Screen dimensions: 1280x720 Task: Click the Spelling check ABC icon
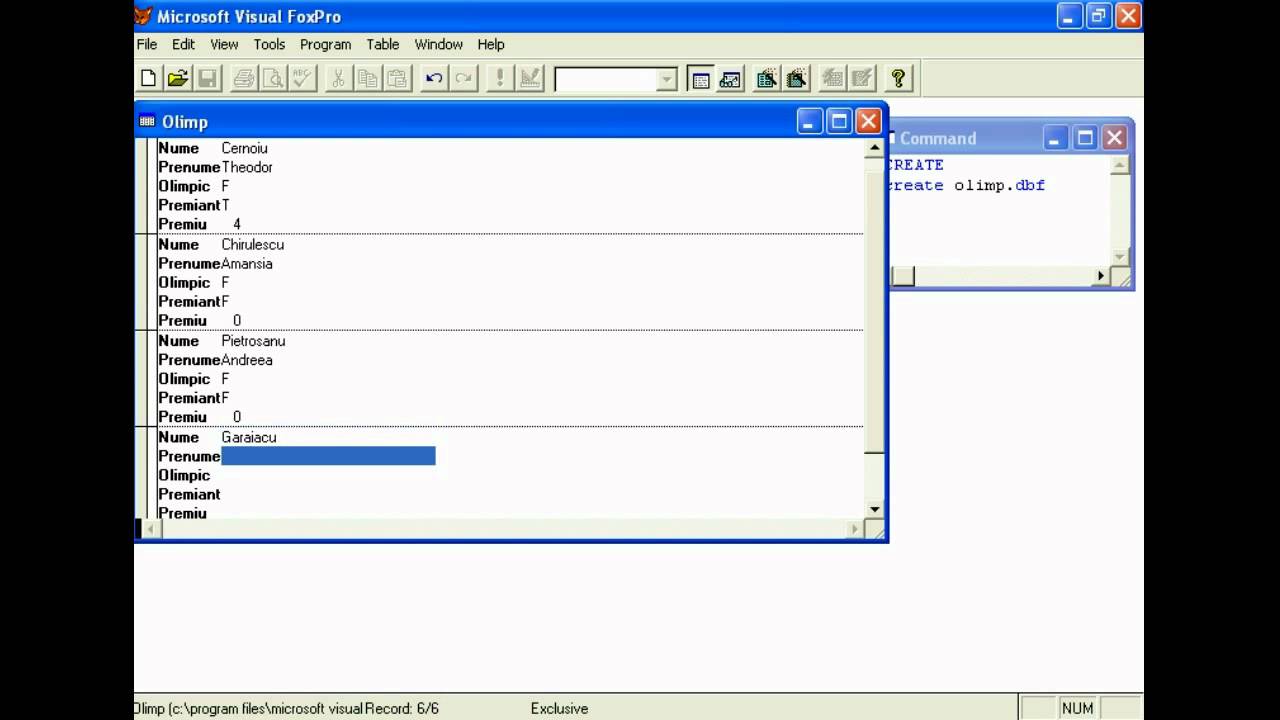[302, 79]
